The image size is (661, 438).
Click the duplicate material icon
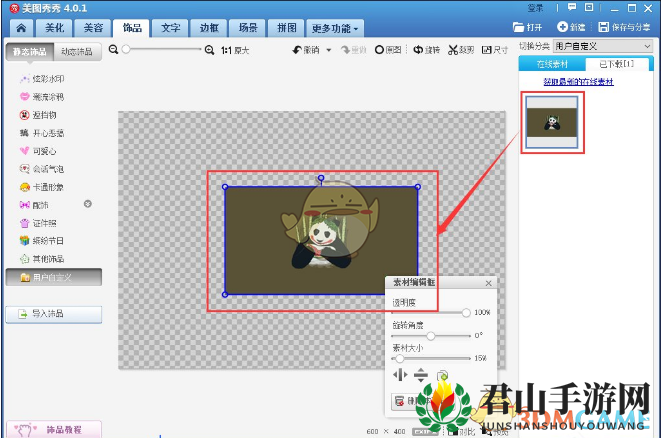click(x=442, y=375)
